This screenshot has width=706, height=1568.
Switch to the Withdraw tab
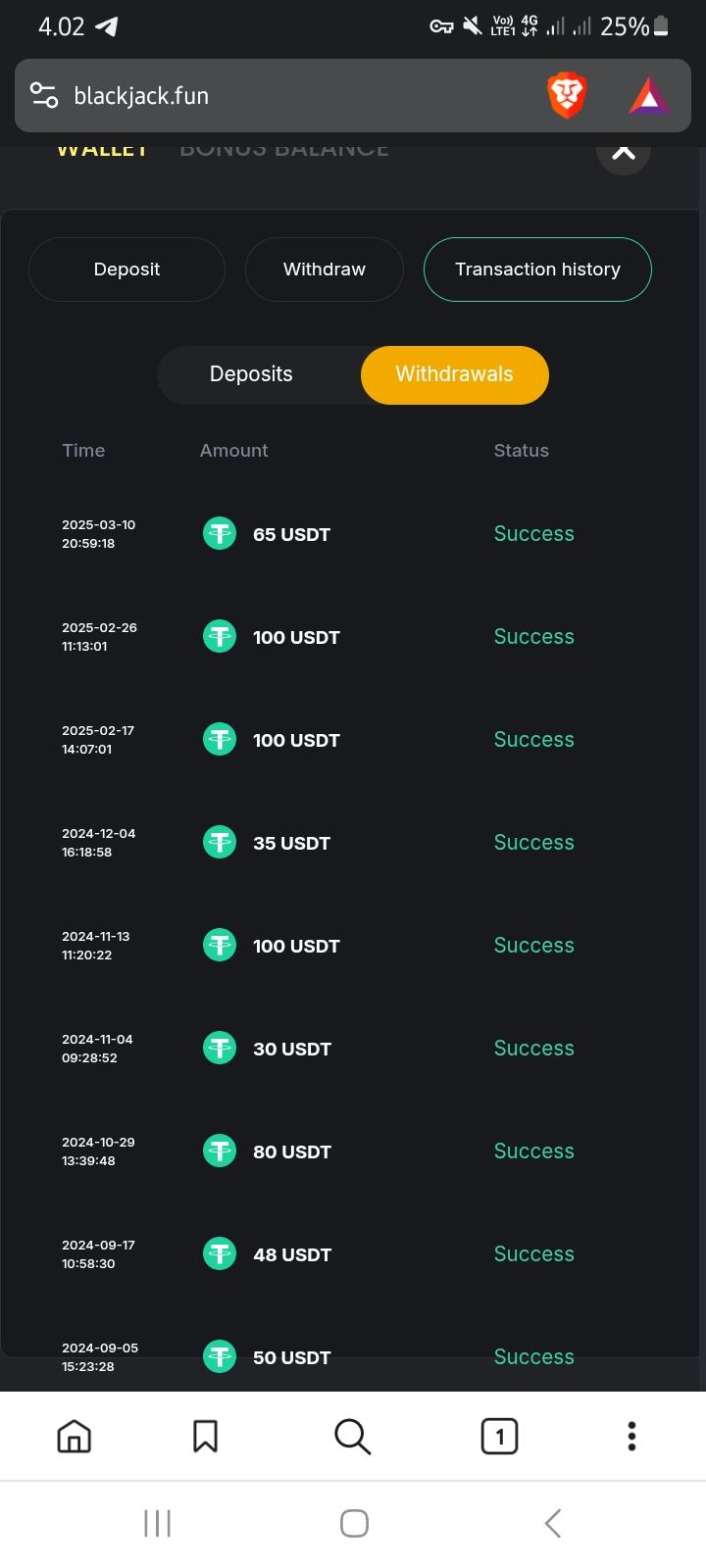coord(324,269)
